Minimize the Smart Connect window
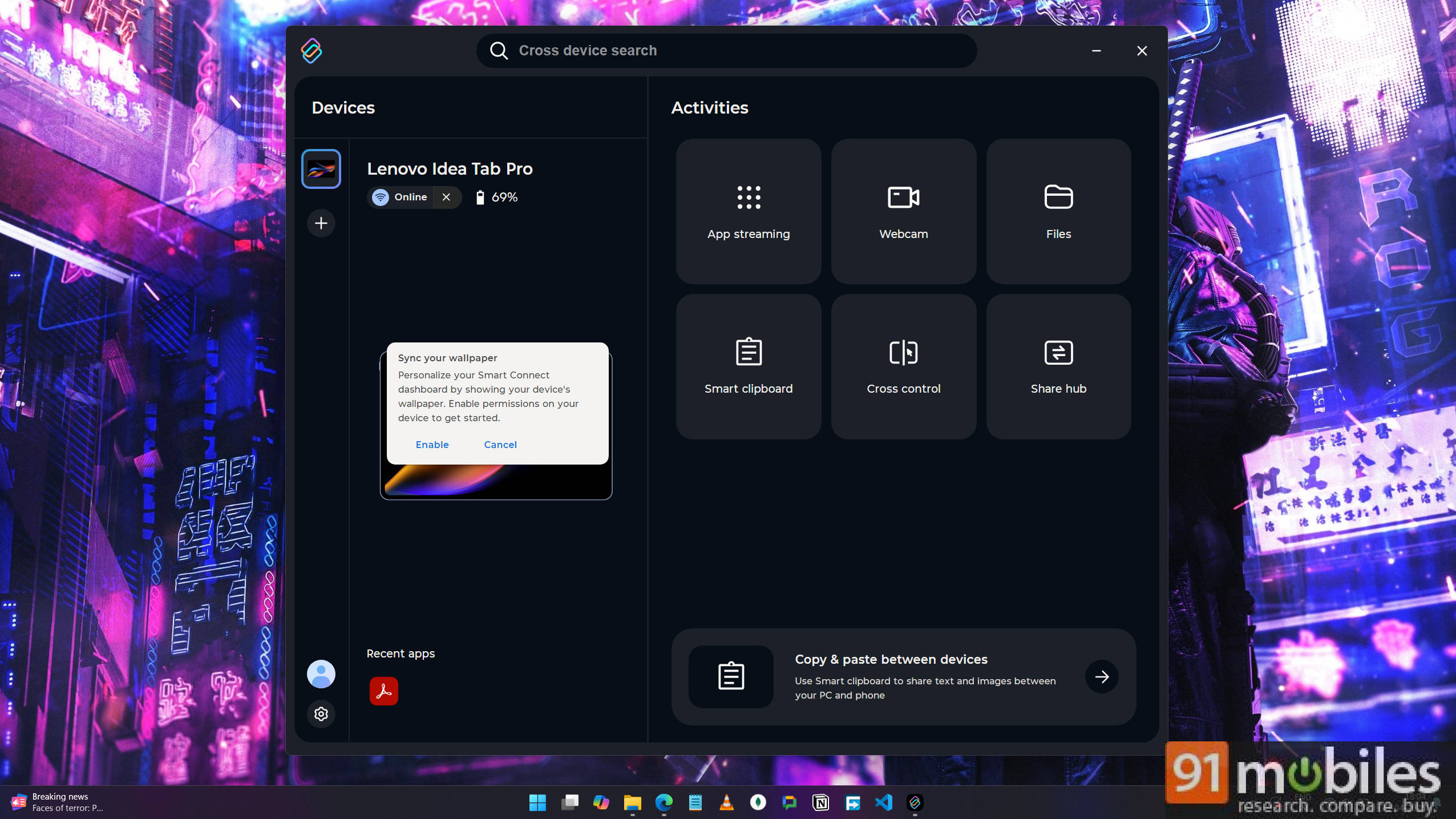This screenshot has width=1456, height=819. click(1096, 51)
